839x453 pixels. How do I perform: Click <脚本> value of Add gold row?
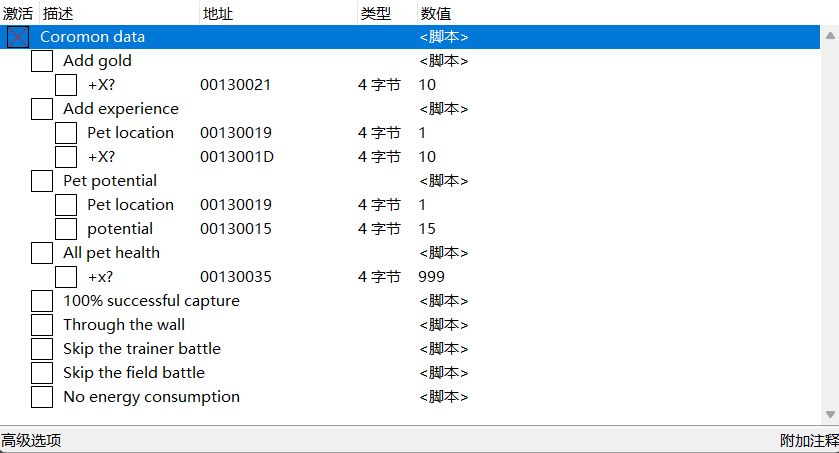point(444,61)
